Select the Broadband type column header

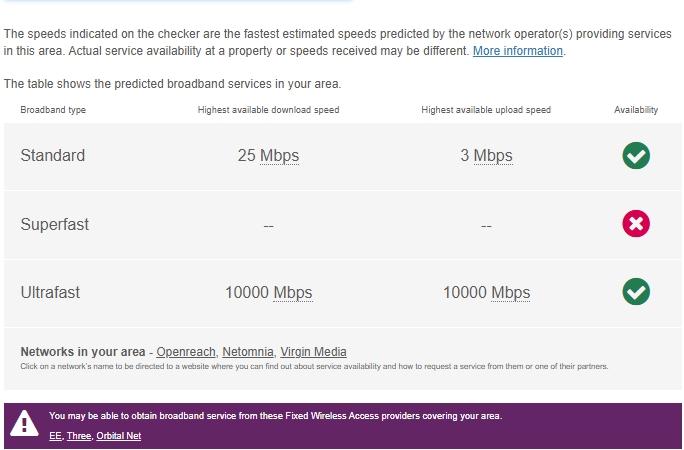tap(53, 110)
